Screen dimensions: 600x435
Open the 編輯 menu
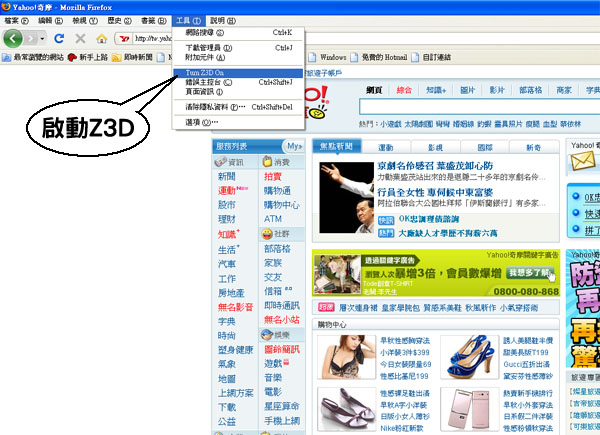(50, 21)
